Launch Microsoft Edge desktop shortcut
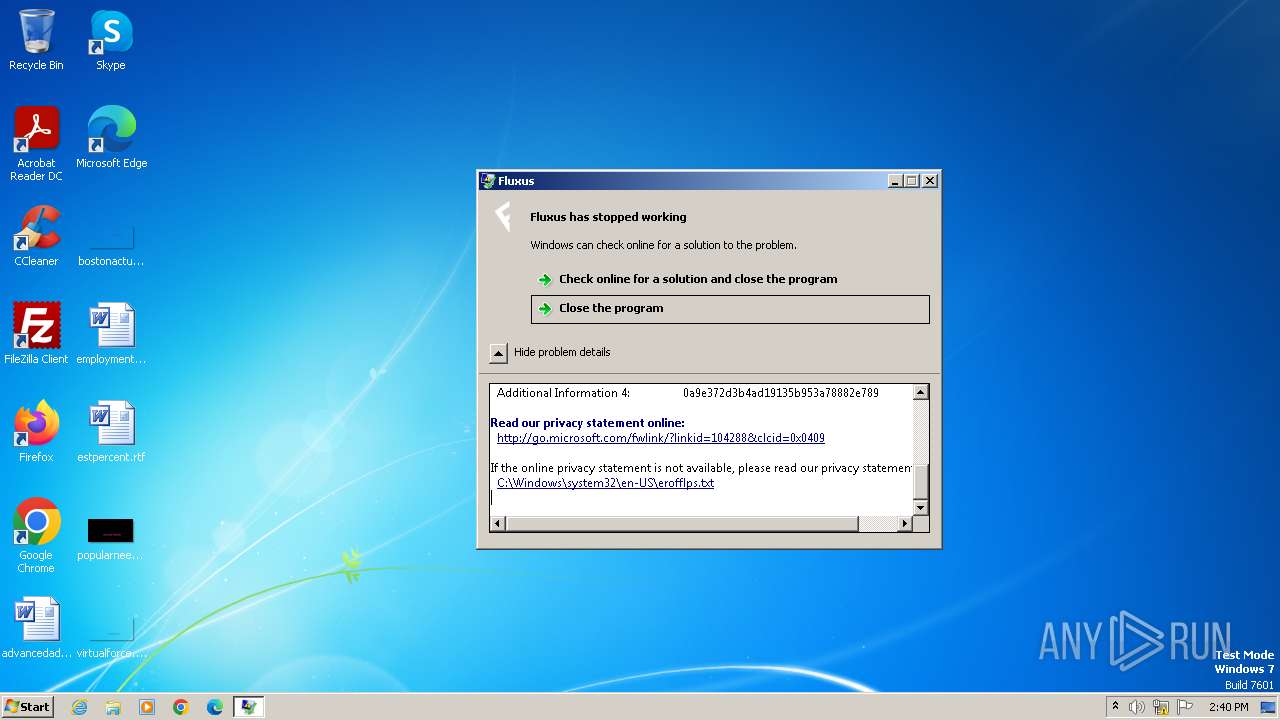 [111, 137]
